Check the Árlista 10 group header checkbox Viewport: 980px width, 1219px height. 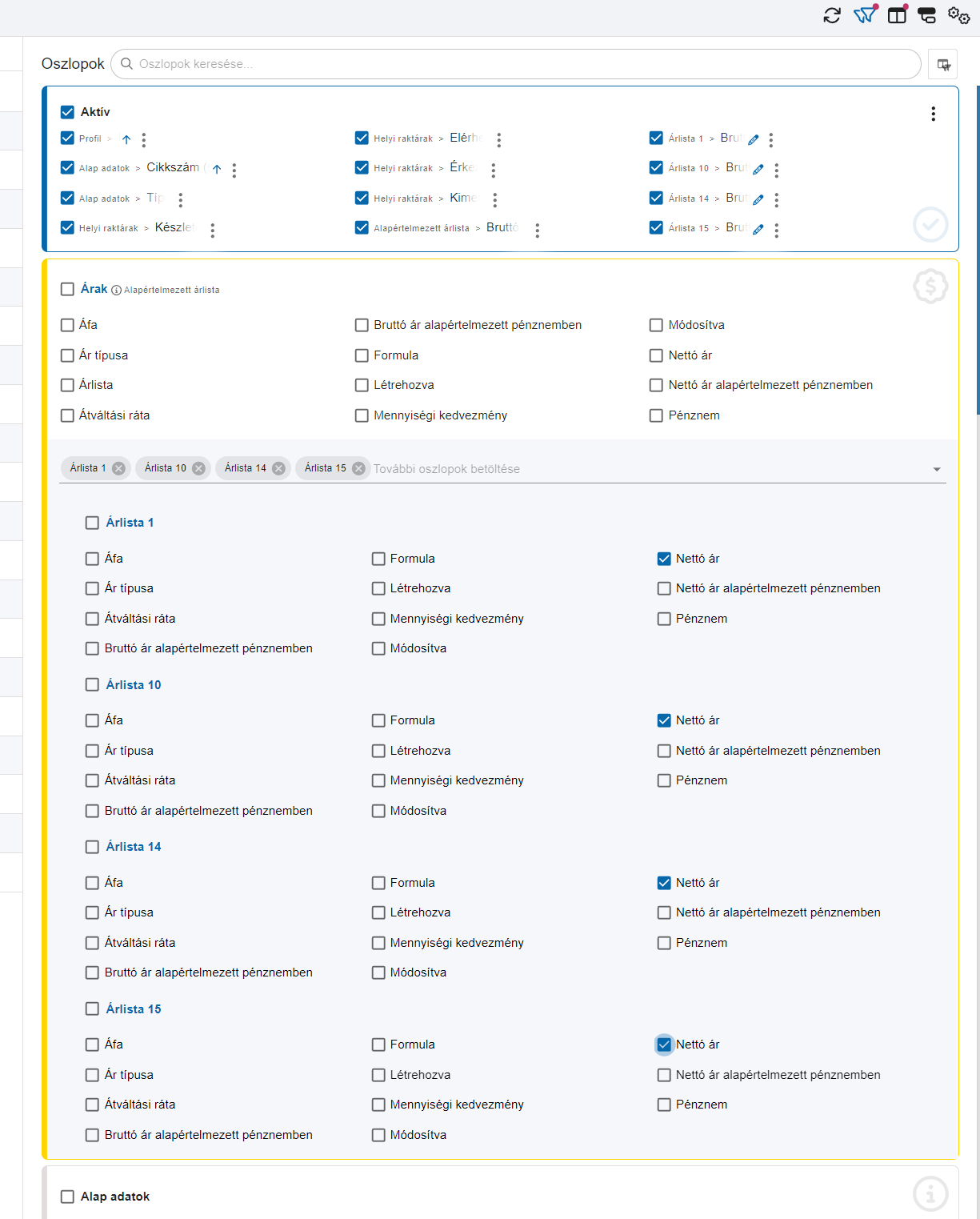coord(93,685)
